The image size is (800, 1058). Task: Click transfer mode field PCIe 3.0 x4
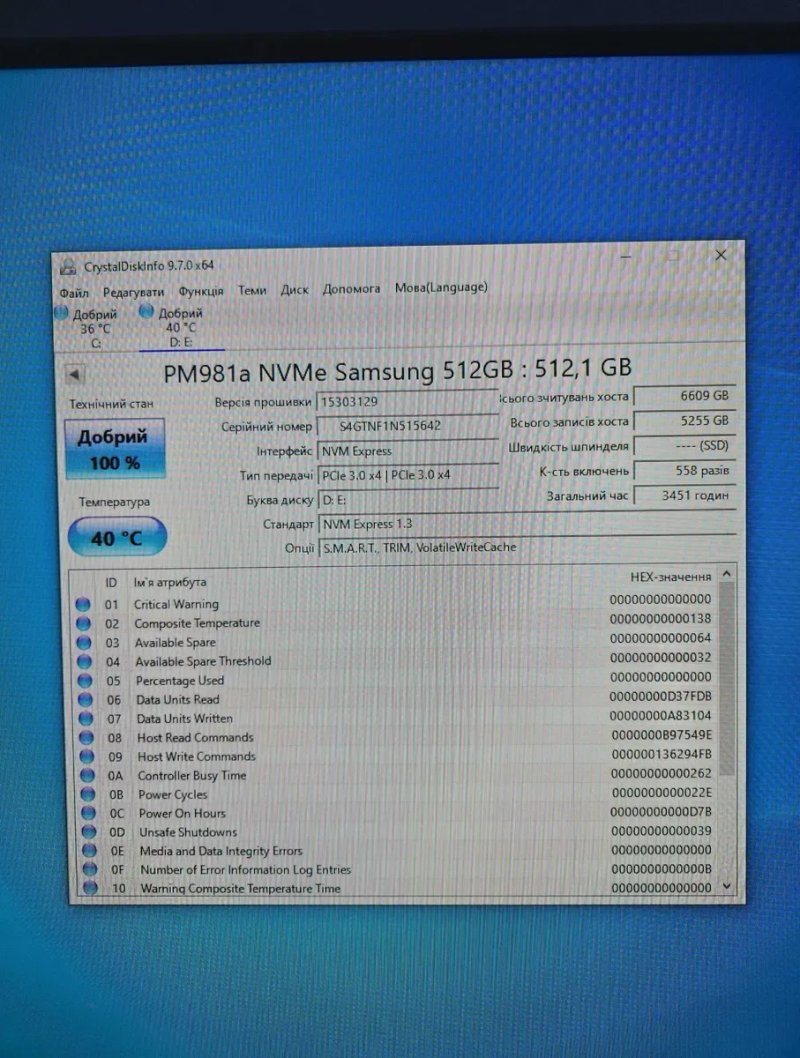pyautogui.click(x=408, y=475)
